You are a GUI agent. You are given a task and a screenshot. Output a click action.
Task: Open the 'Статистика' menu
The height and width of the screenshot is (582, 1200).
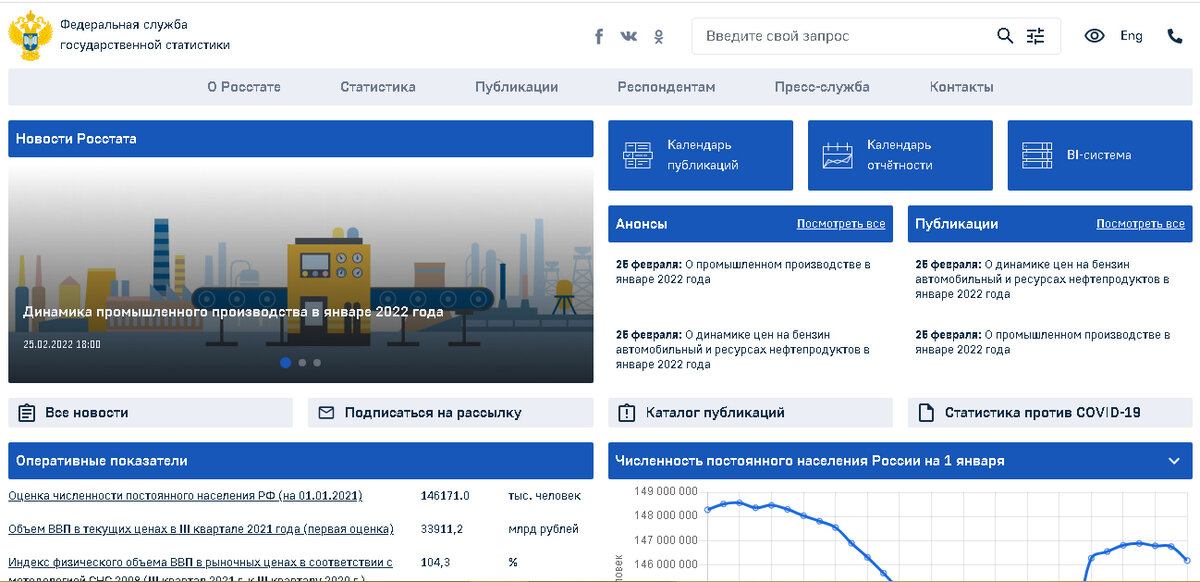coord(378,87)
